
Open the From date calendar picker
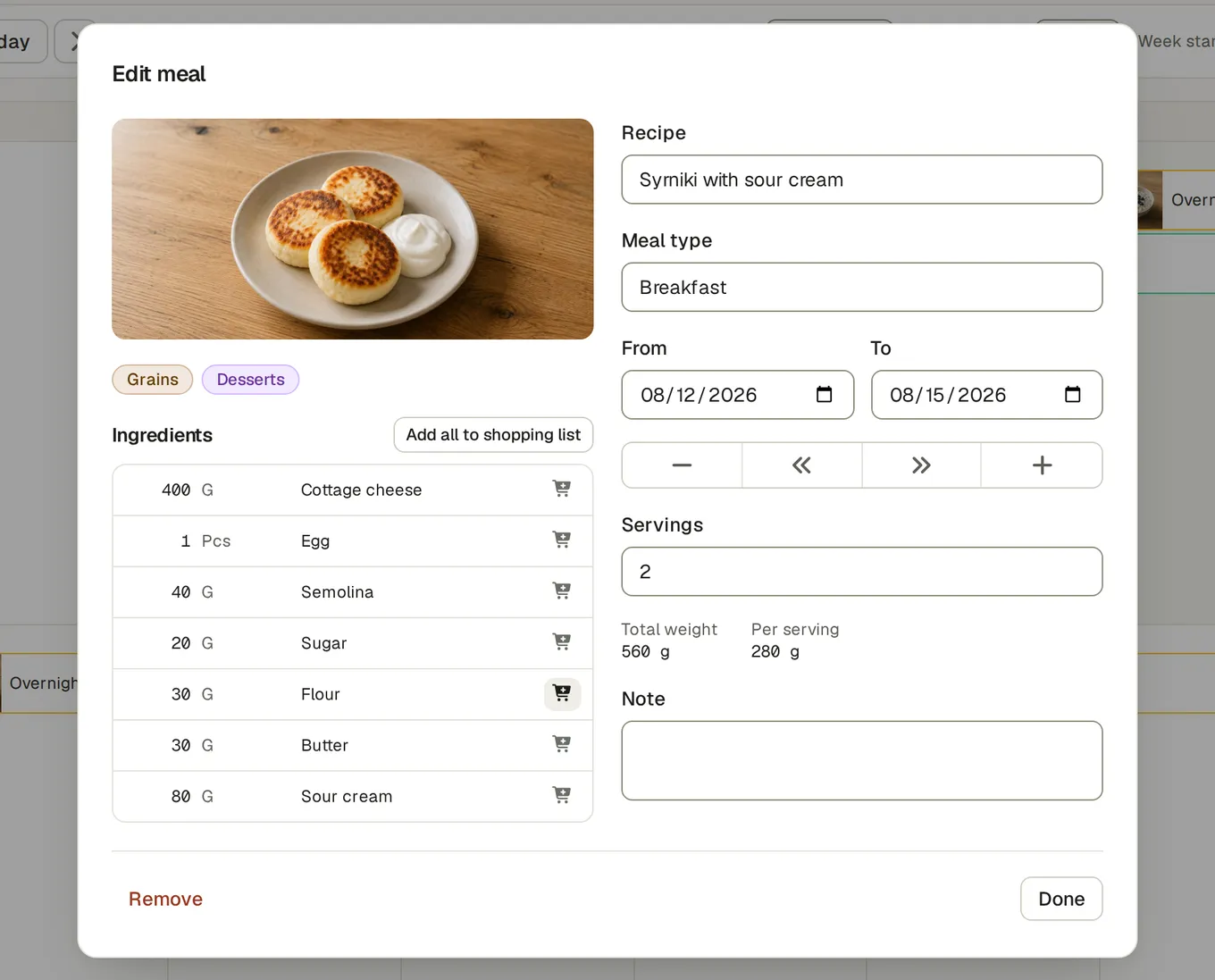click(x=824, y=394)
